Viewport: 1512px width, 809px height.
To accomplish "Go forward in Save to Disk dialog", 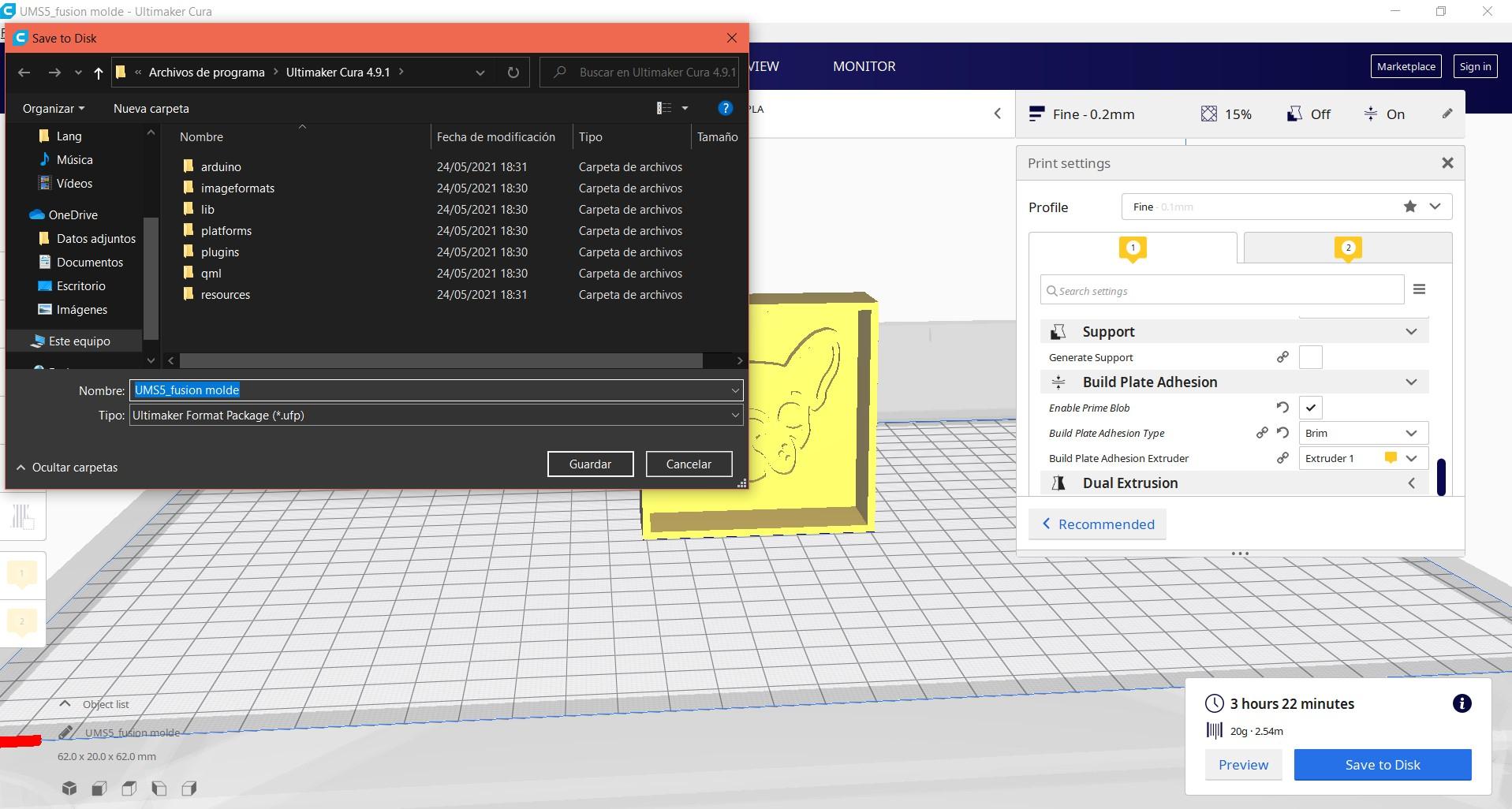I will tap(54, 73).
